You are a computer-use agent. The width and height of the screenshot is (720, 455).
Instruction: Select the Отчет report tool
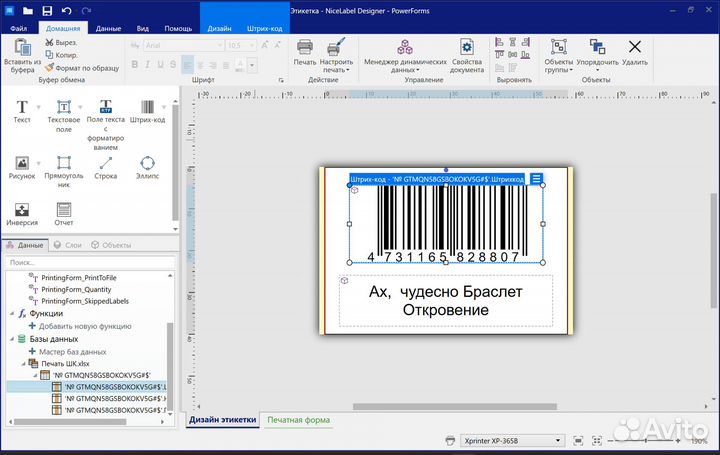64,214
